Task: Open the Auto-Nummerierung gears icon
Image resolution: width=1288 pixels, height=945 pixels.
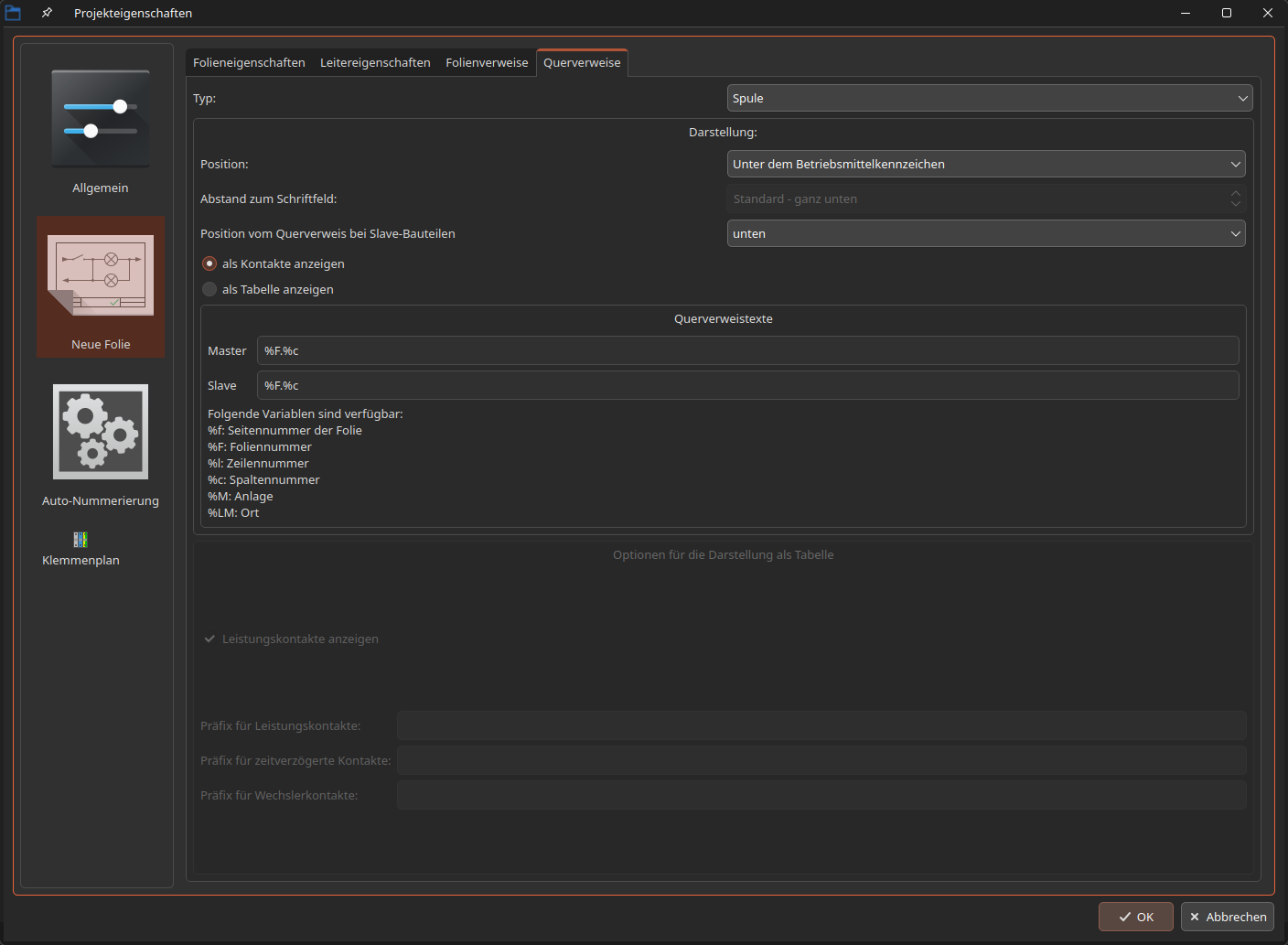Action: (101, 432)
